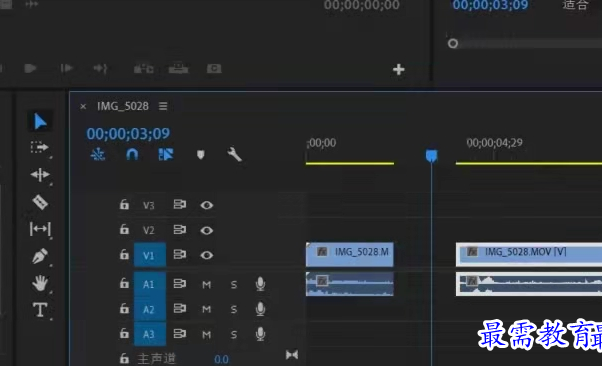
Task: Toggle linked selection button
Action: coord(166,154)
